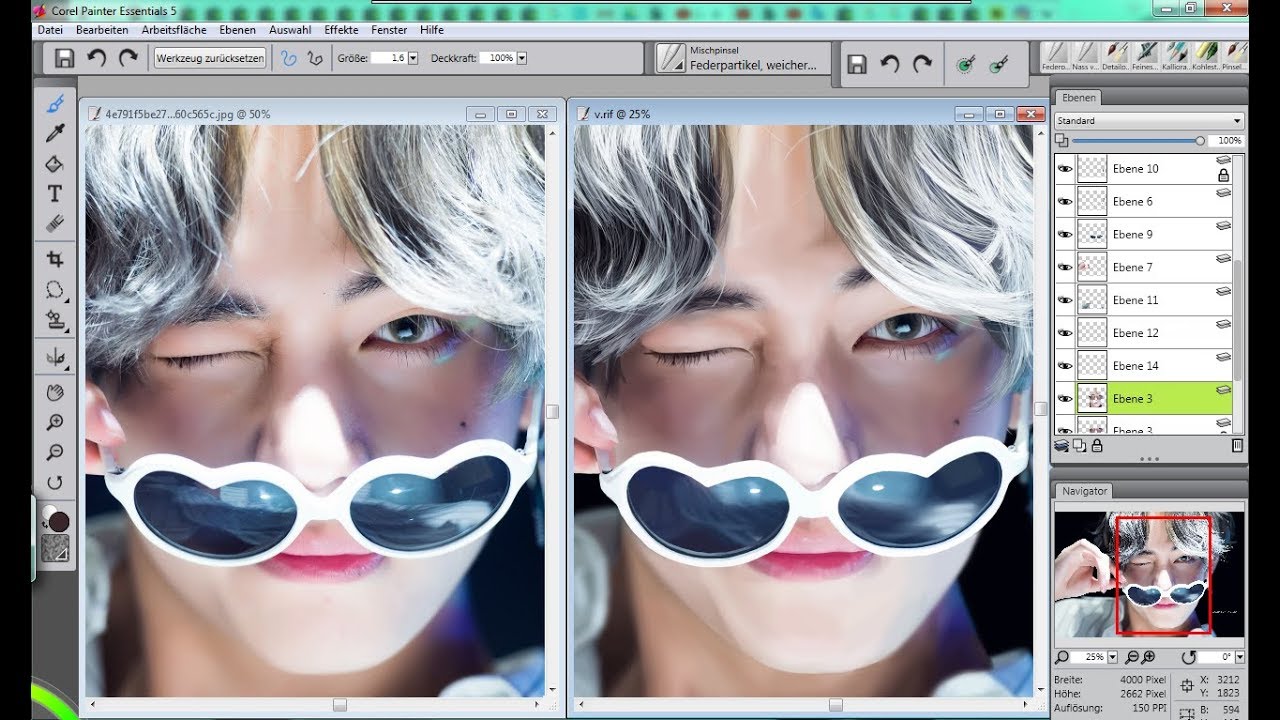
Task: Open the Effekte menu
Action: click(x=341, y=30)
